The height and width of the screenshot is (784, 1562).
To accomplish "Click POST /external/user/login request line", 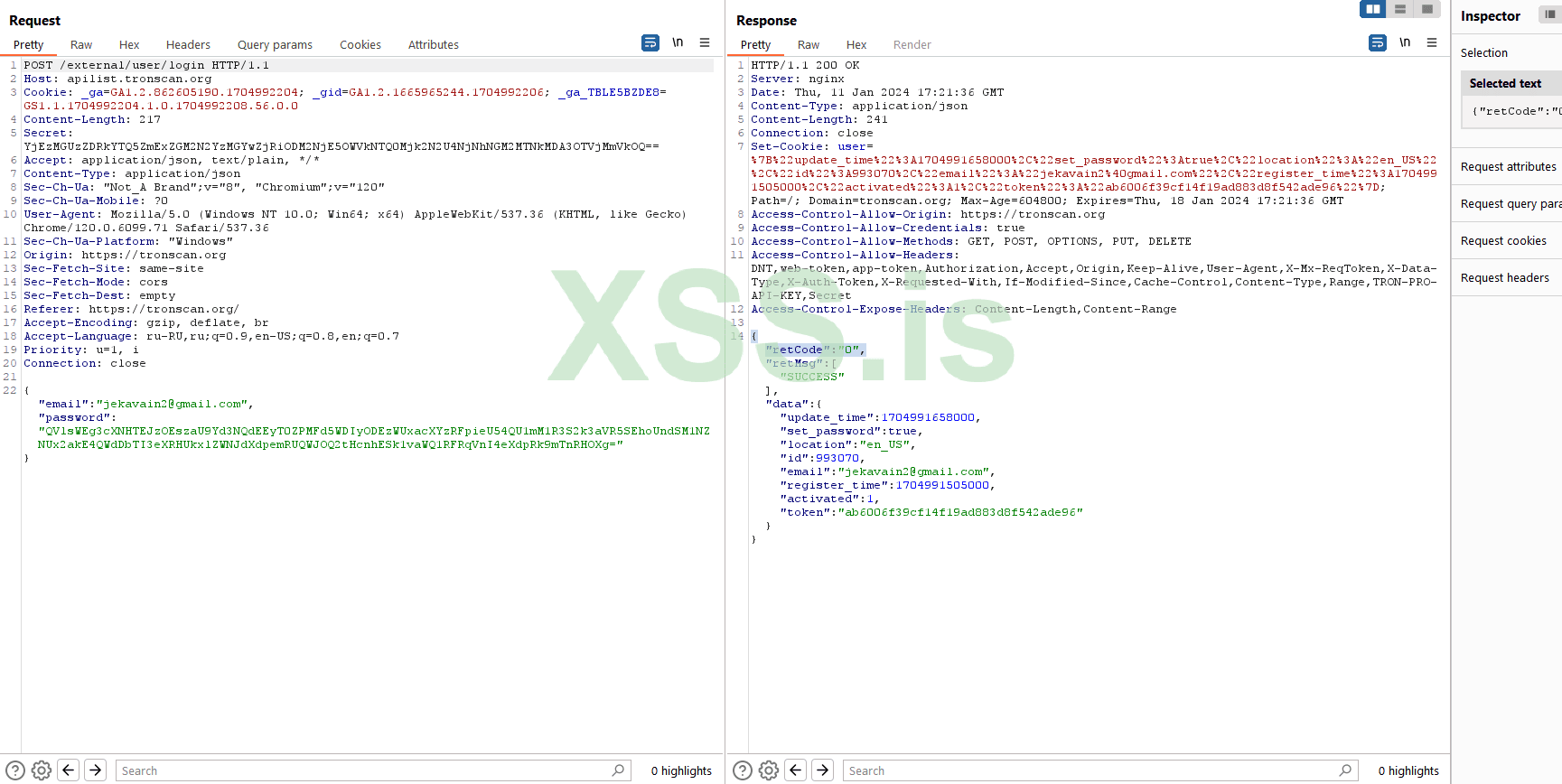I will tap(146, 65).
